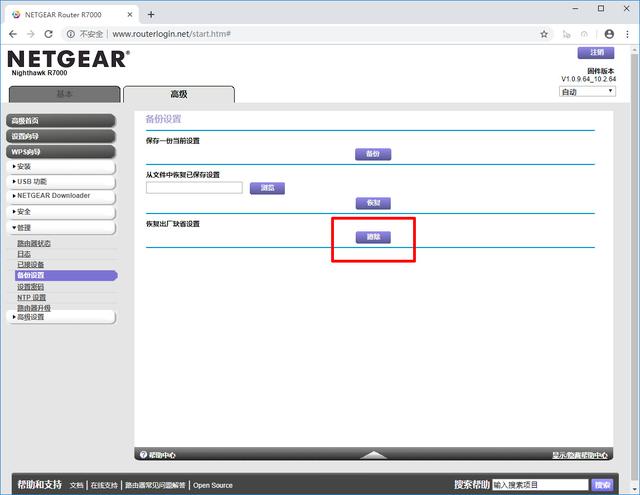Click the Nighthawk R7000 model text

click(39, 73)
